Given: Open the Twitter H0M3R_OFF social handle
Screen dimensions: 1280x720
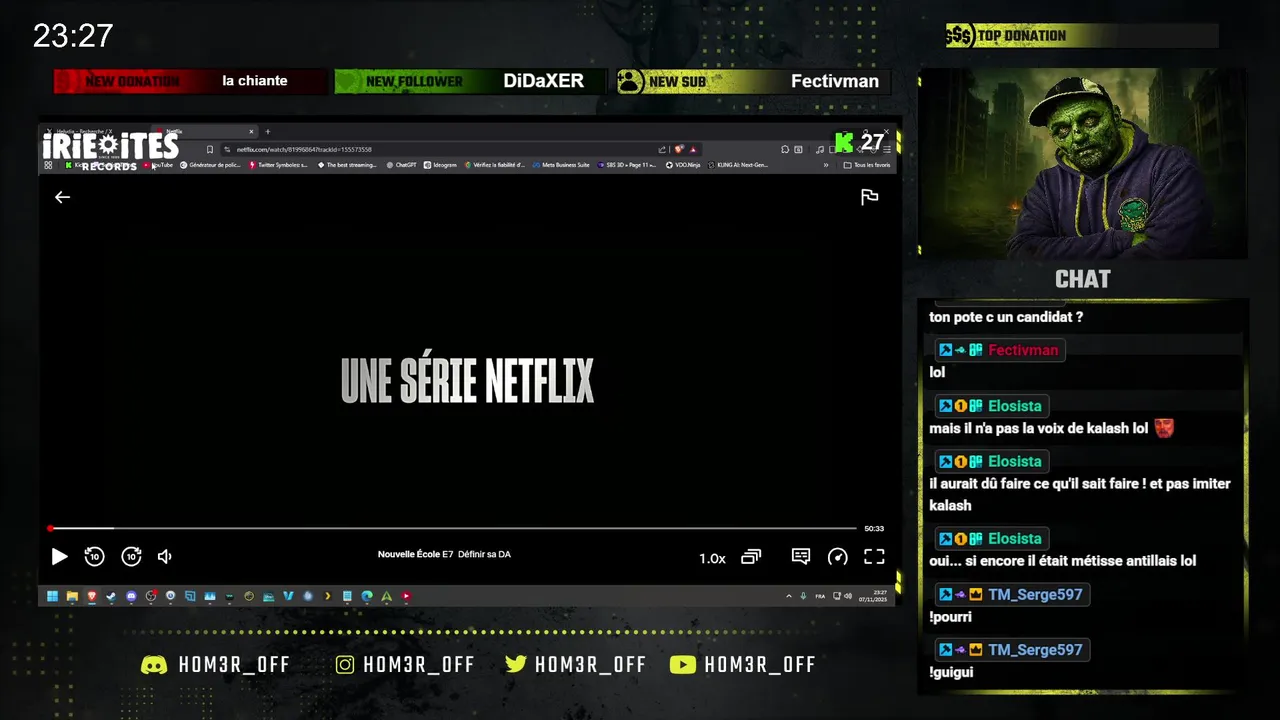Looking at the screenshot, I should pyautogui.click(x=576, y=665).
